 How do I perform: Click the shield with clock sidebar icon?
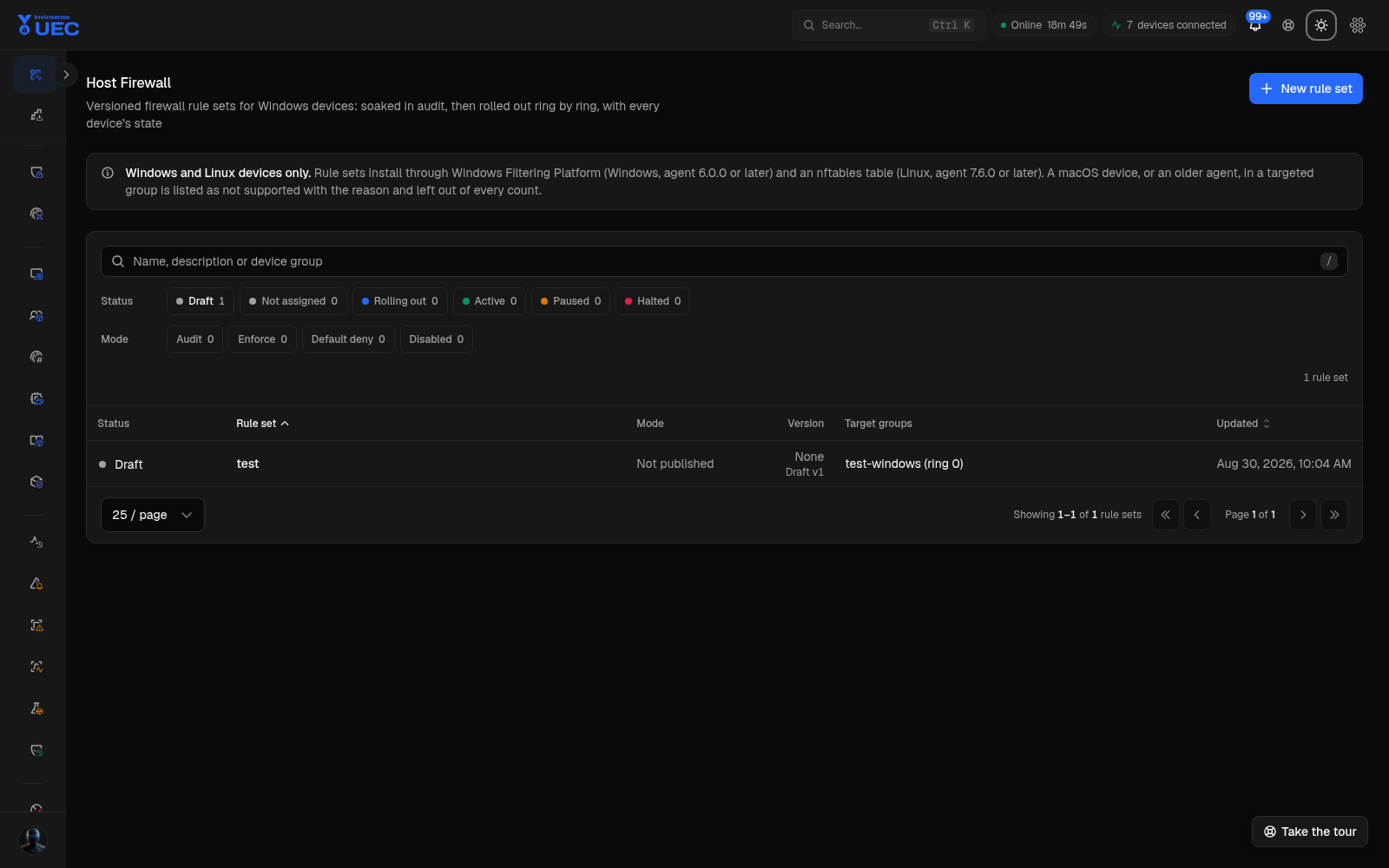[x=36, y=750]
